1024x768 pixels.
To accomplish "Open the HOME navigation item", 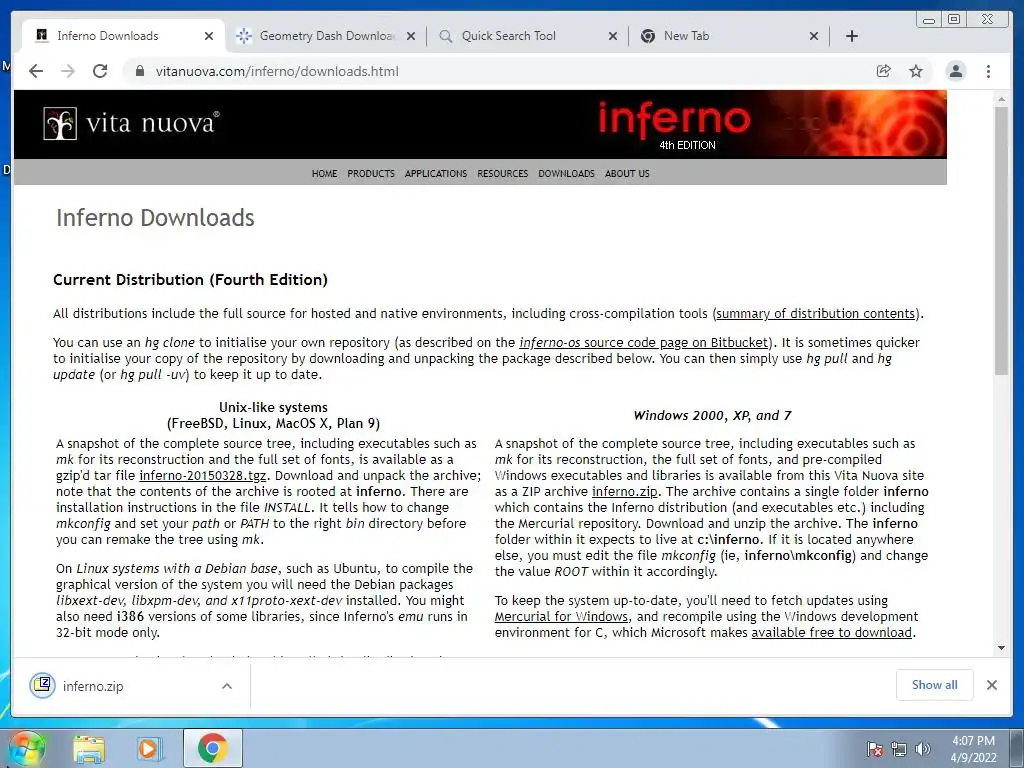I will click(325, 174).
